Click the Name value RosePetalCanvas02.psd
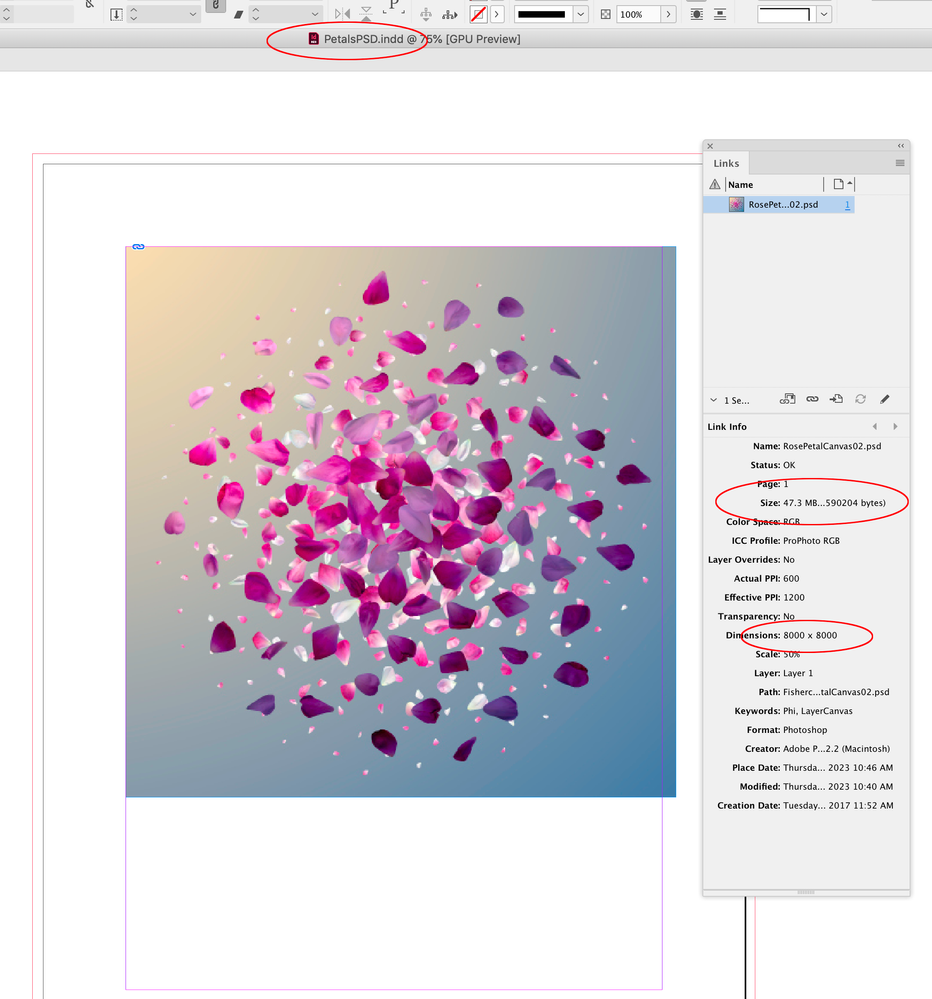Image resolution: width=932 pixels, height=999 pixels. pyautogui.click(x=832, y=446)
